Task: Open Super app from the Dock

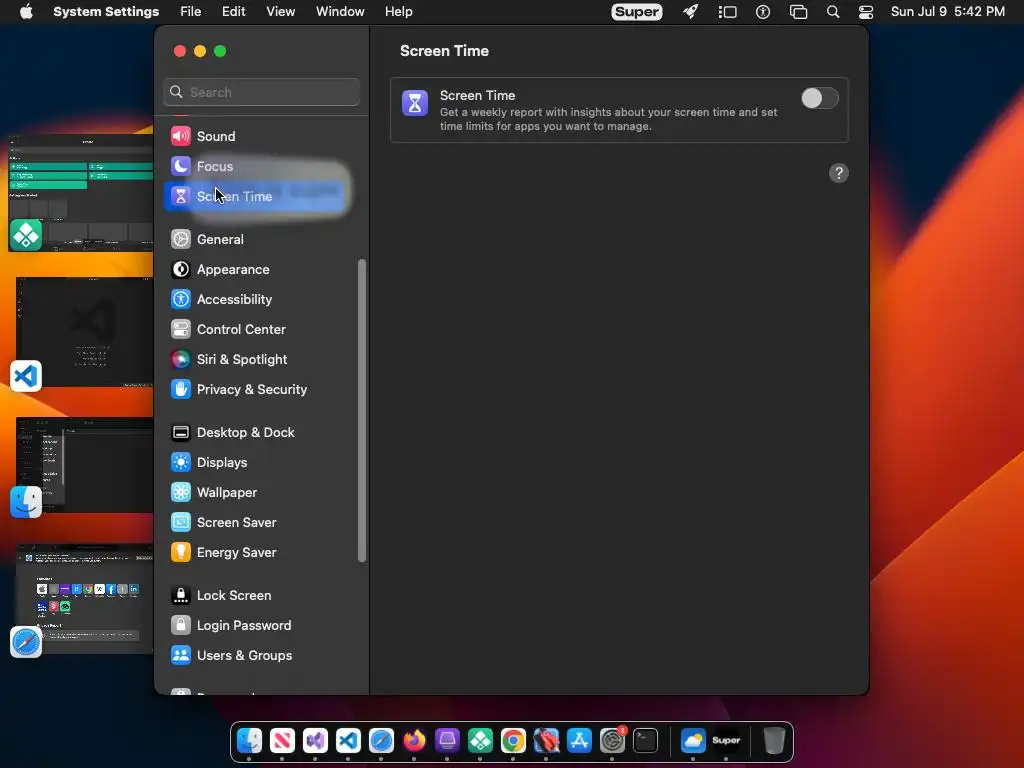Action: [x=726, y=741]
